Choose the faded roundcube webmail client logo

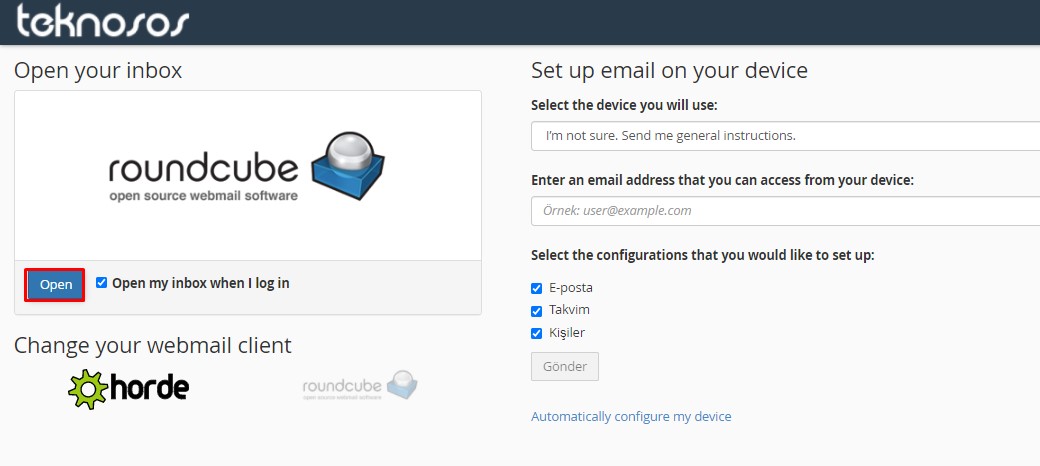[360, 385]
